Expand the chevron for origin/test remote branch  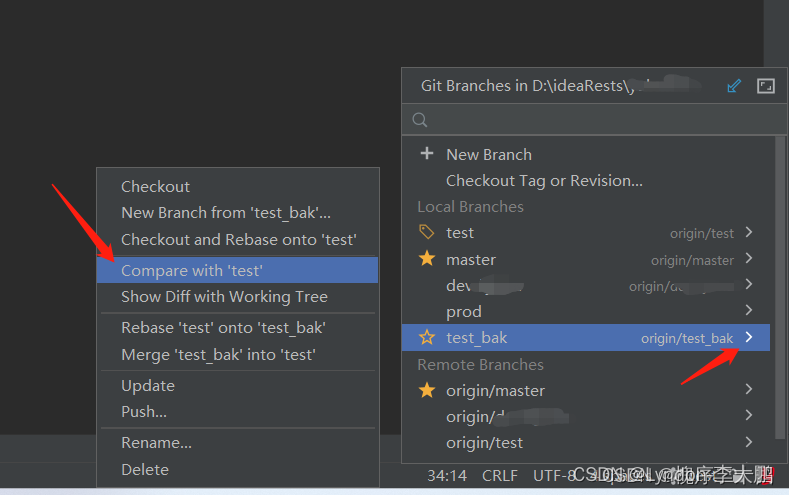click(749, 442)
